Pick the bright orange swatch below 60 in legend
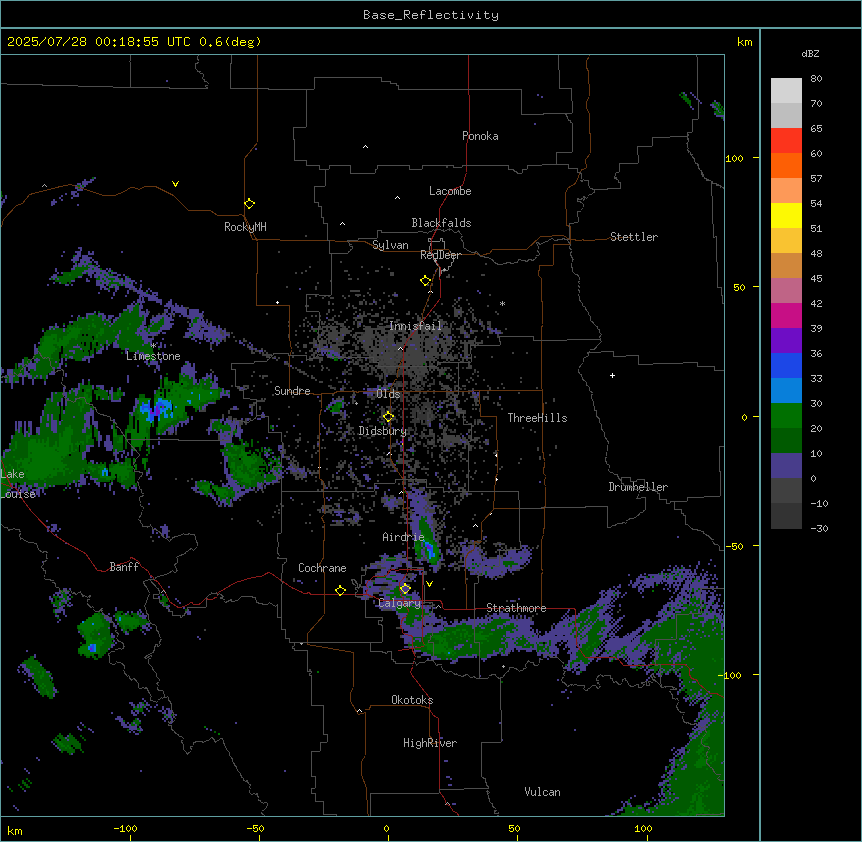Image resolution: width=862 pixels, height=842 pixels. coord(786,165)
